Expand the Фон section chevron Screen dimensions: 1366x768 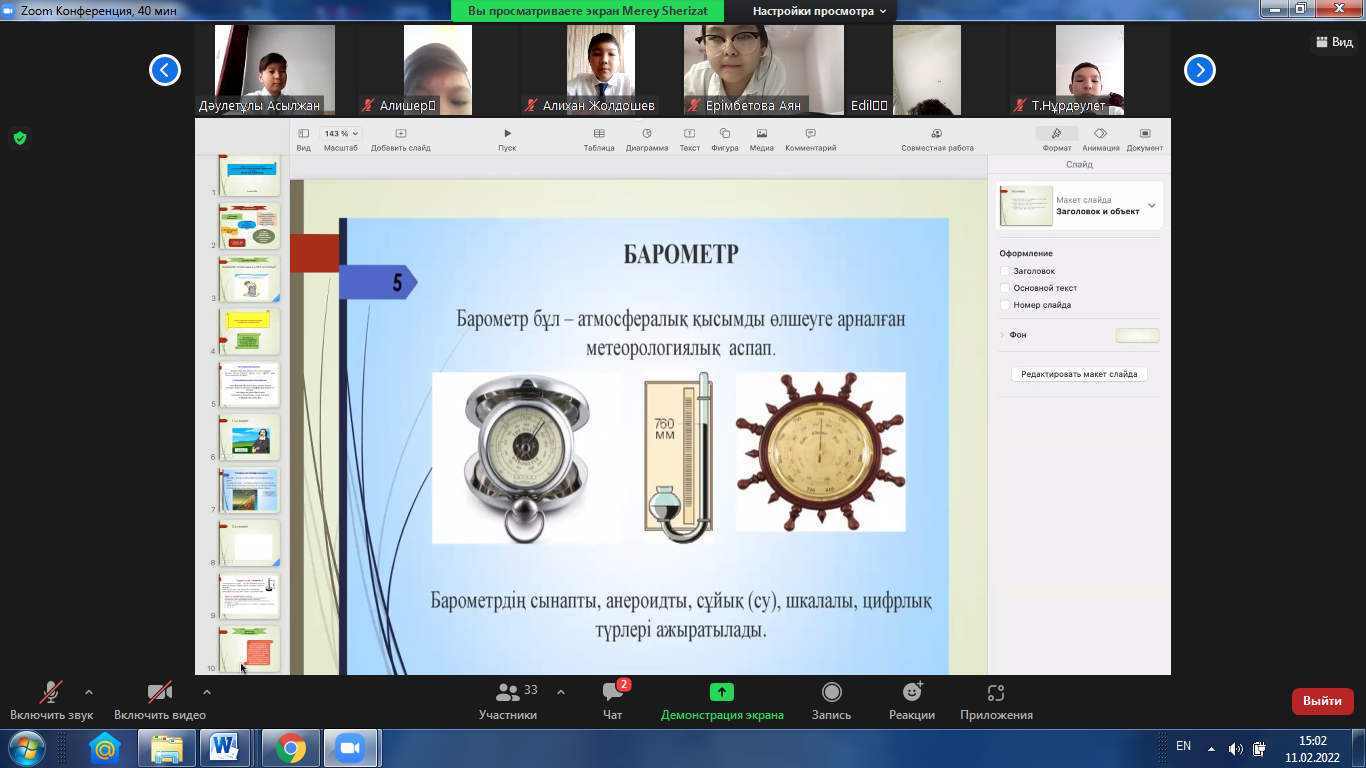1002,335
